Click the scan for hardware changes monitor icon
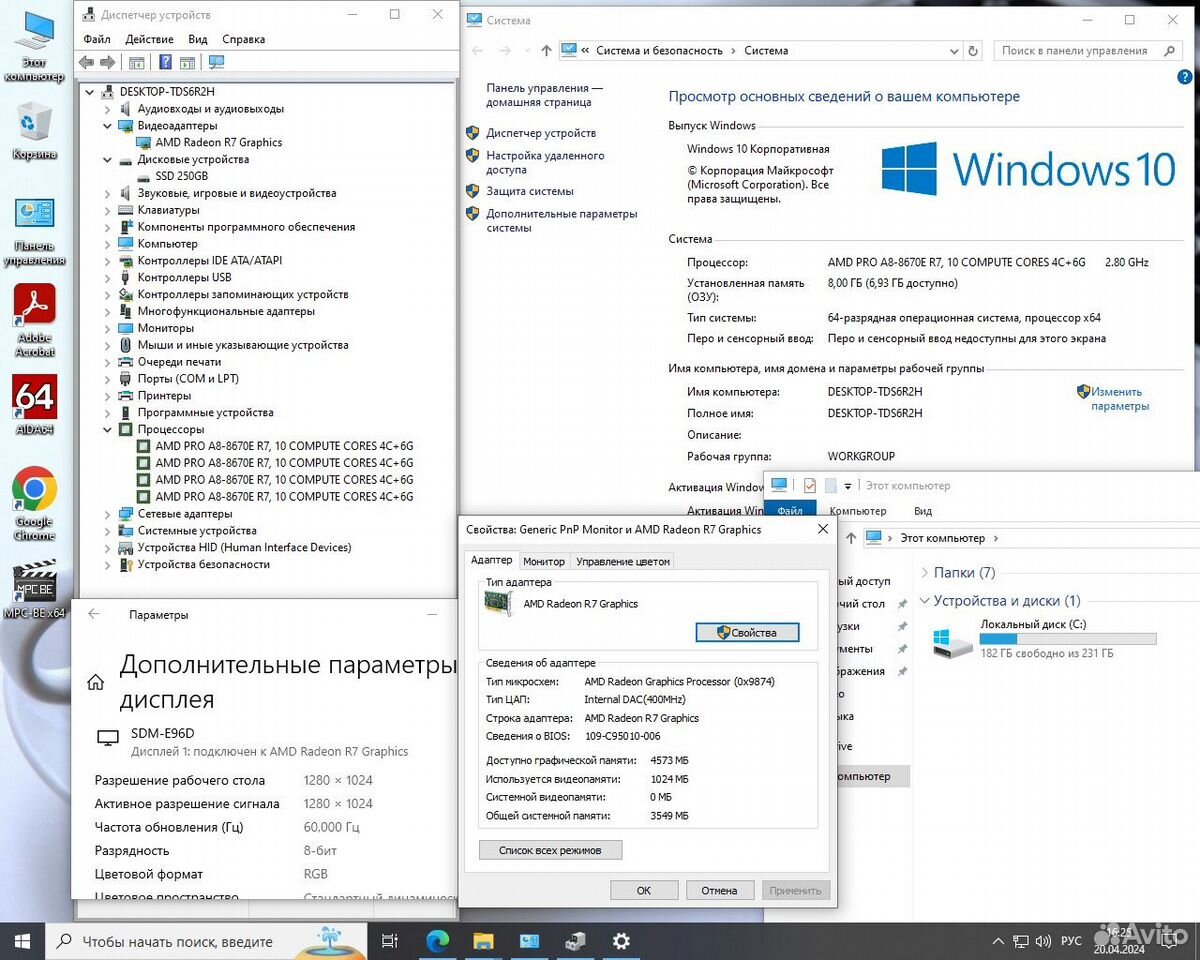The image size is (1200, 960). (x=216, y=62)
